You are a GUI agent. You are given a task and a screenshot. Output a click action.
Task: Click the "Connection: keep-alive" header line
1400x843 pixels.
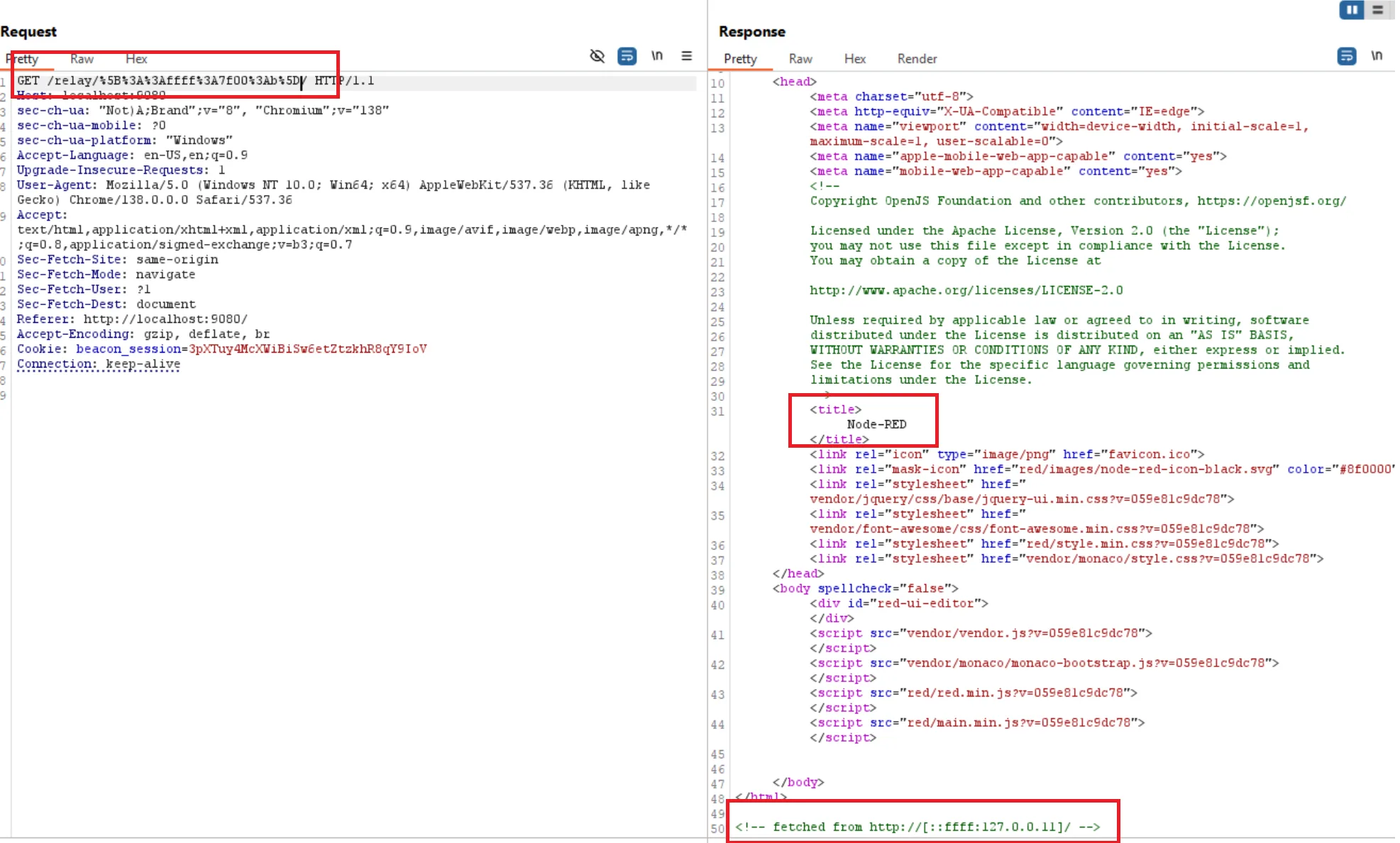(99, 364)
